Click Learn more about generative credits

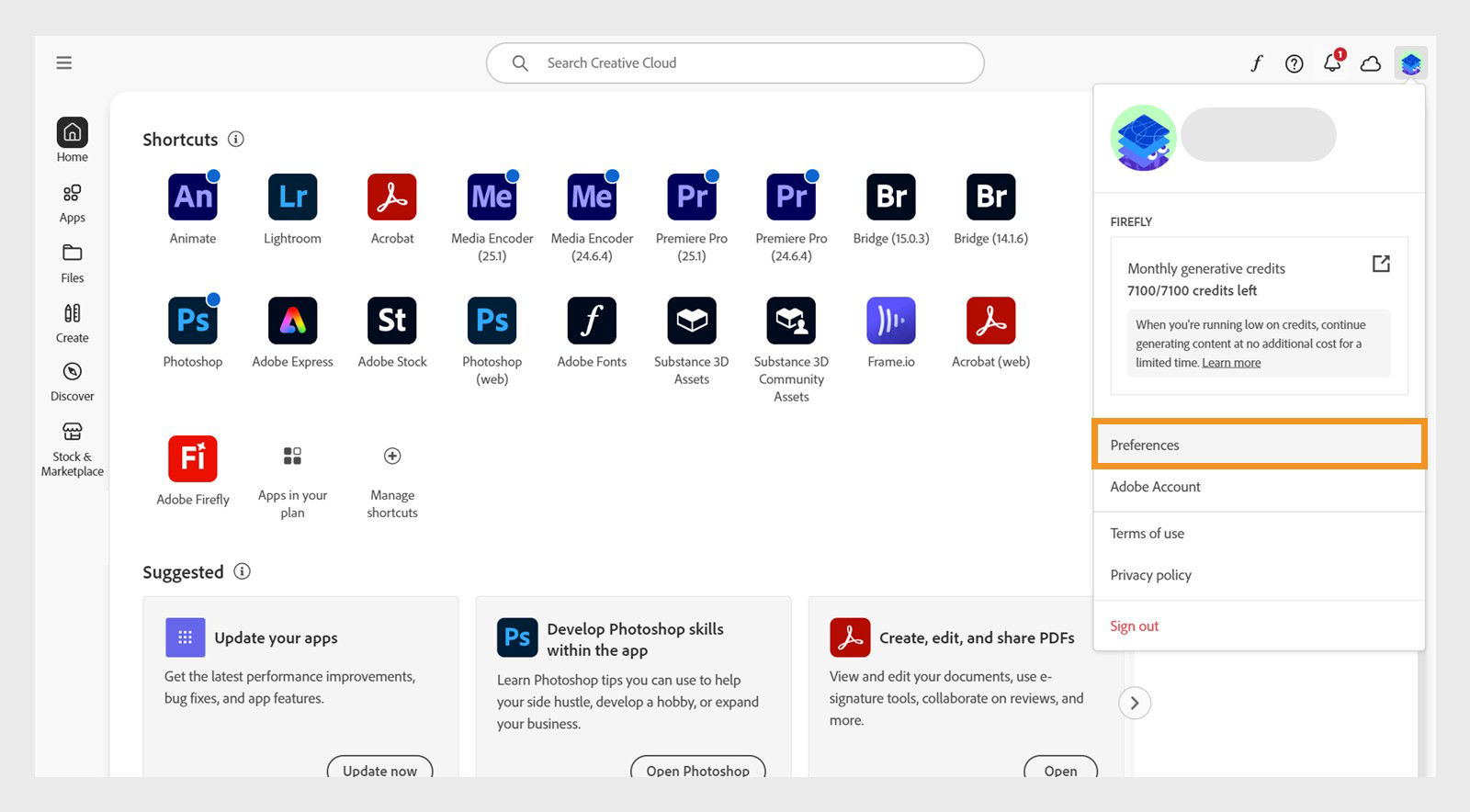[1231, 363]
